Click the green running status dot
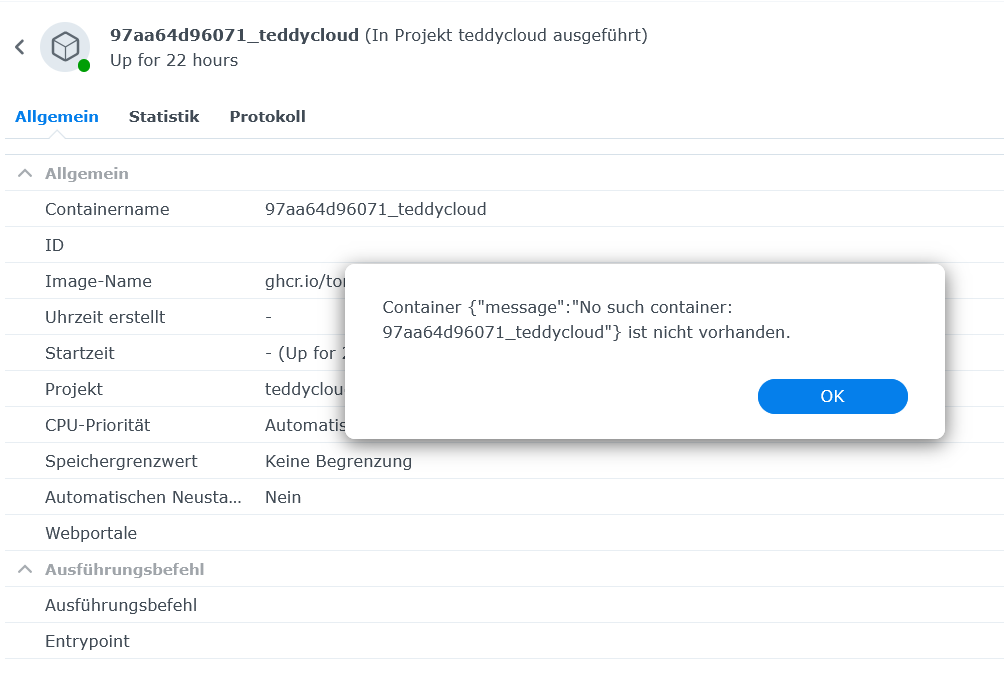The height and width of the screenshot is (688, 1004). tap(84, 66)
